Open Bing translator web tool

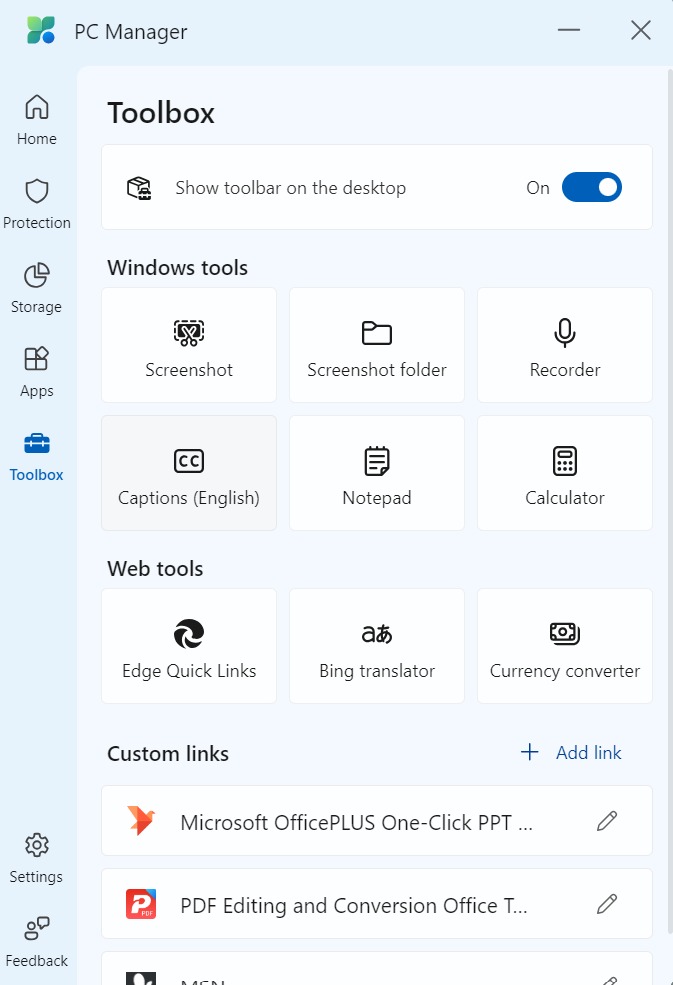pos(377,646)
